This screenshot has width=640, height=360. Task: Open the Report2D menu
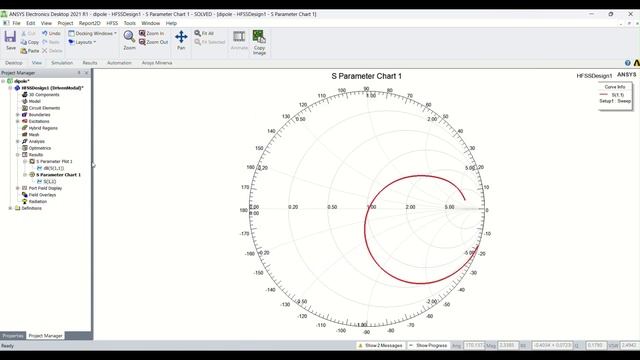89,23
